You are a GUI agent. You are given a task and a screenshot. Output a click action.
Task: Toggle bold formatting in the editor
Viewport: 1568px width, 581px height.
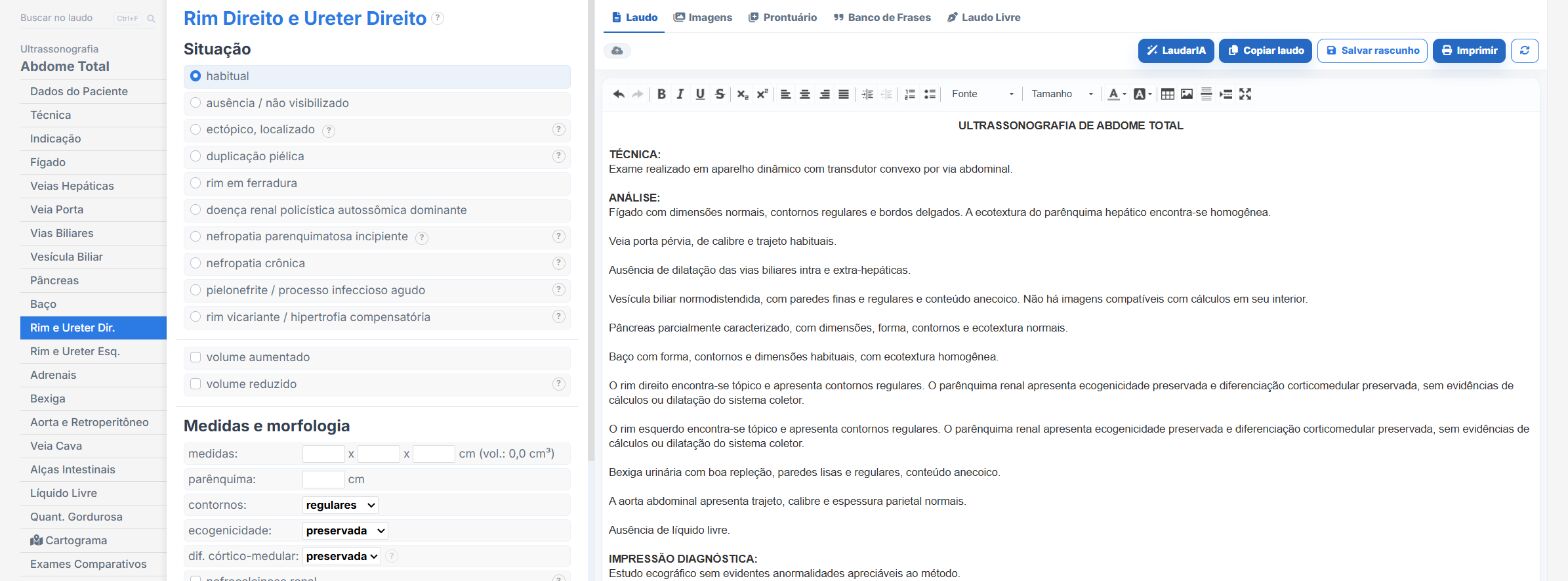[x=661, y=94]
